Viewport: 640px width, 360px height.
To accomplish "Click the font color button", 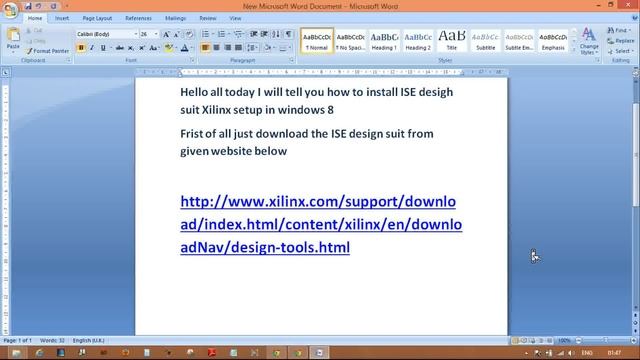I will coord(184,48).
